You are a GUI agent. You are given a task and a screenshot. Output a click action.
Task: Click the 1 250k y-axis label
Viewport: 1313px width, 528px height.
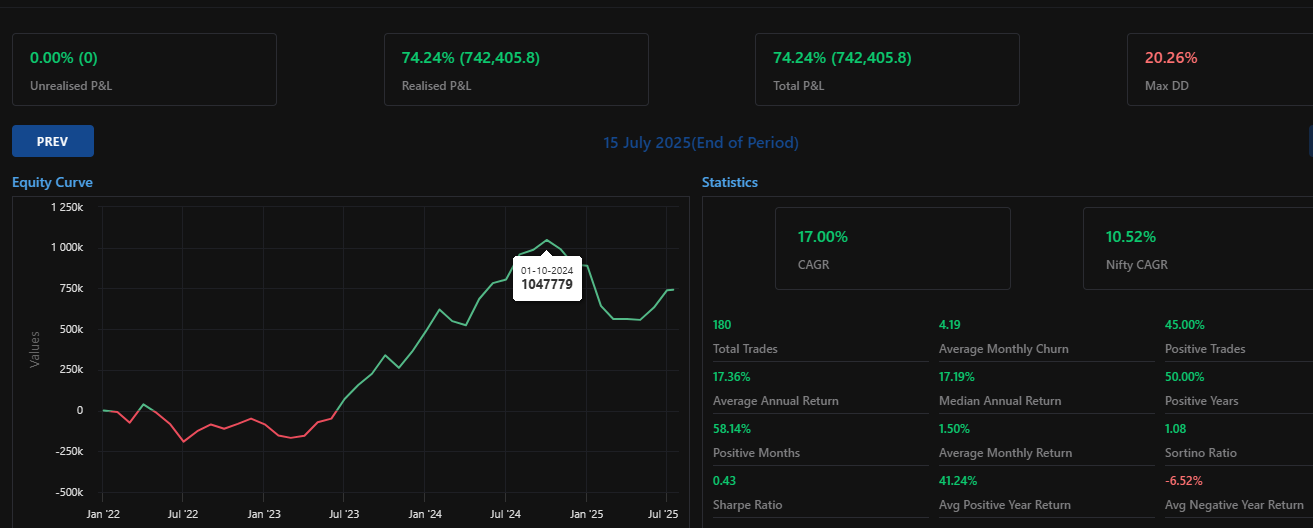[67, 207]
